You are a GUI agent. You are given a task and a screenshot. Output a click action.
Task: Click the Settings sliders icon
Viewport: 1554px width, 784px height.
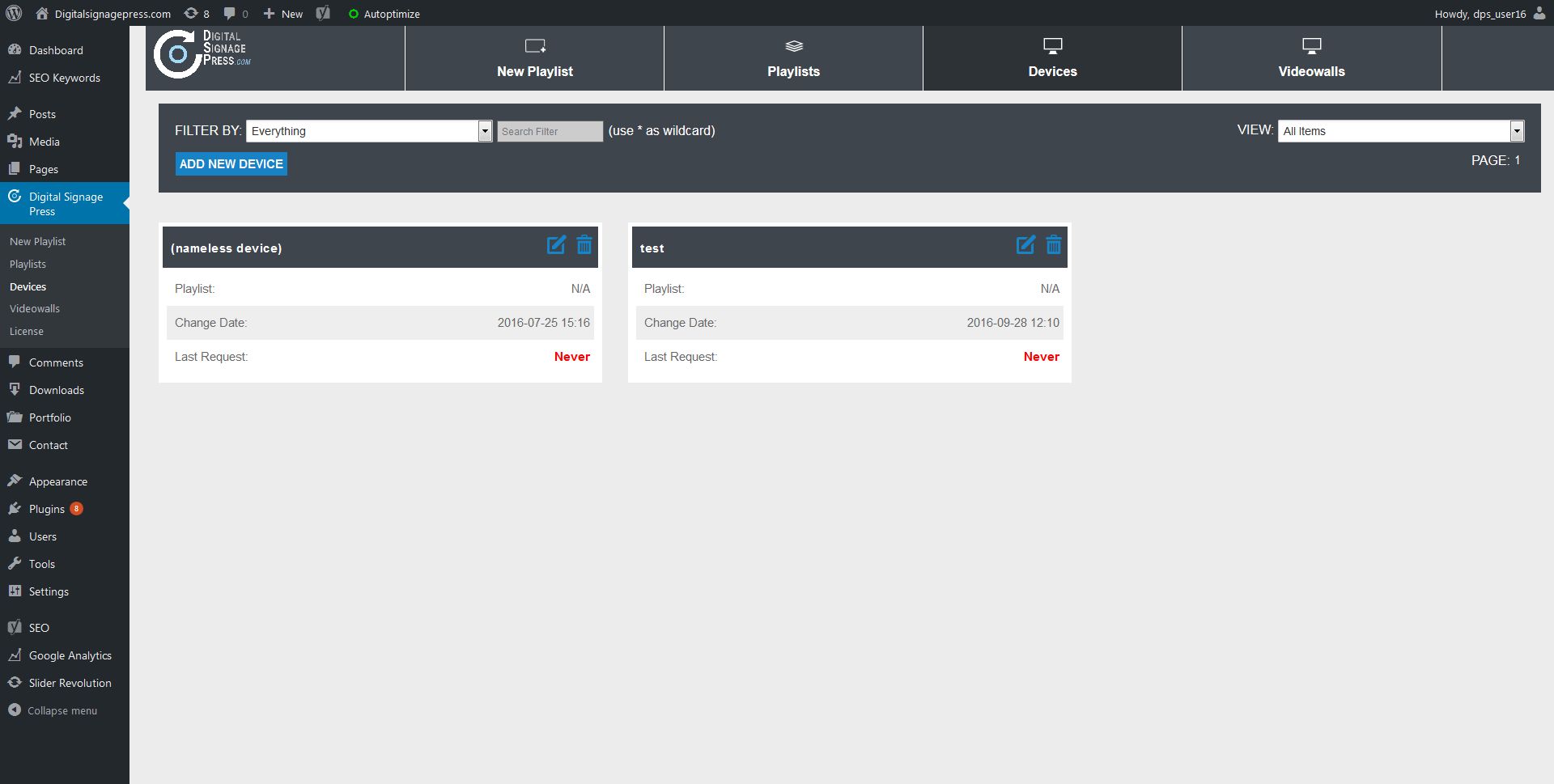click(x=15, y=591)
